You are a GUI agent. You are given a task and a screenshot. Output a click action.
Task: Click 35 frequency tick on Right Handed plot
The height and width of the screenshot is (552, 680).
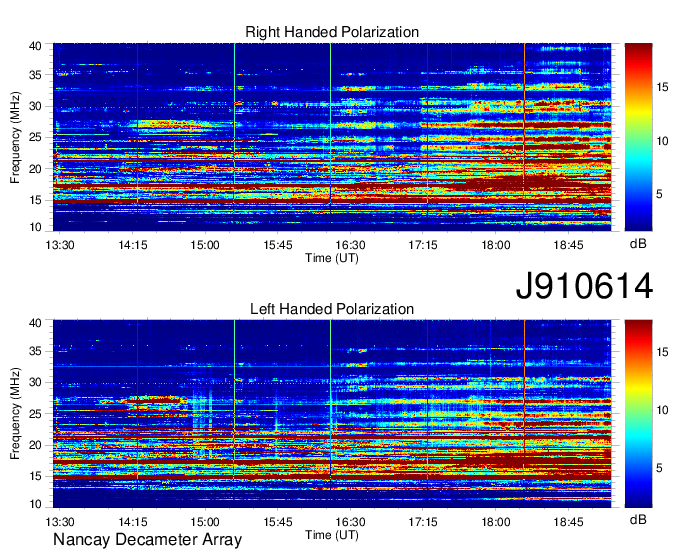(x=35, y=75)
